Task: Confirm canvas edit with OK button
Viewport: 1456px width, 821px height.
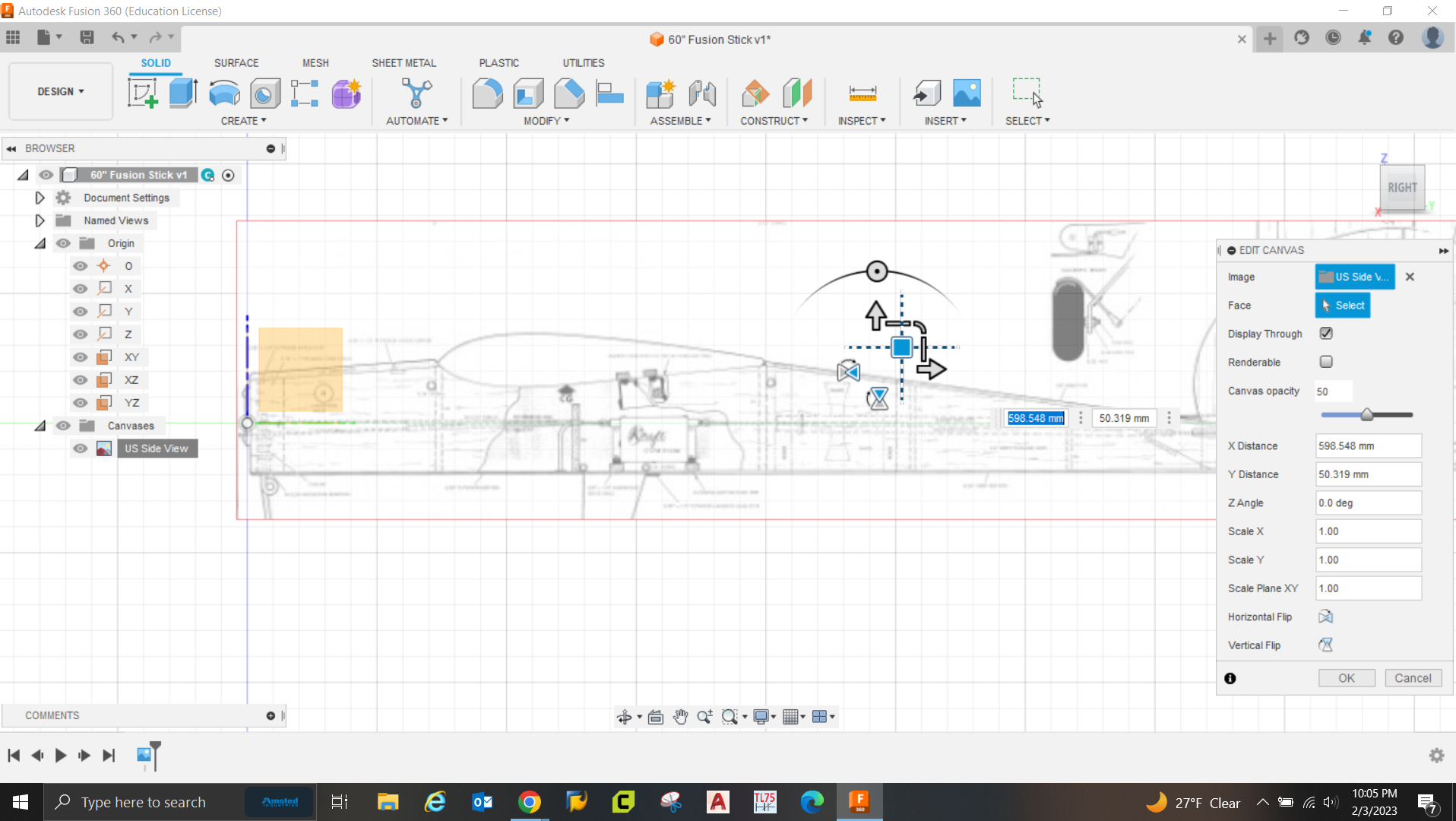Action: click(x=1346, y=678)
